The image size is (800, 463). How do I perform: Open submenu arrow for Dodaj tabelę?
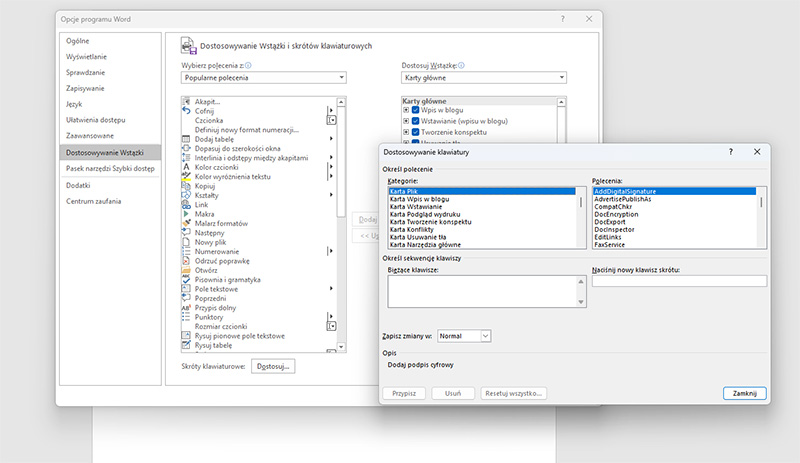coord(331,139)
